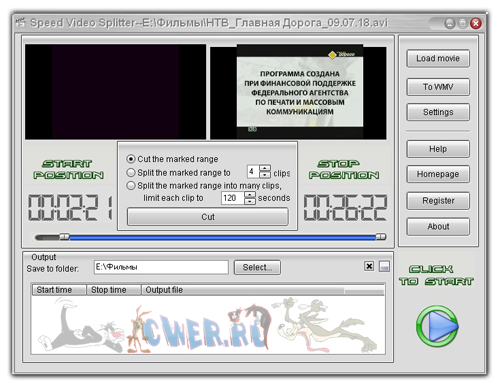The image size is (500, 388).
Task: Click the CLICK TO START graphic
Action: (436, 275)
